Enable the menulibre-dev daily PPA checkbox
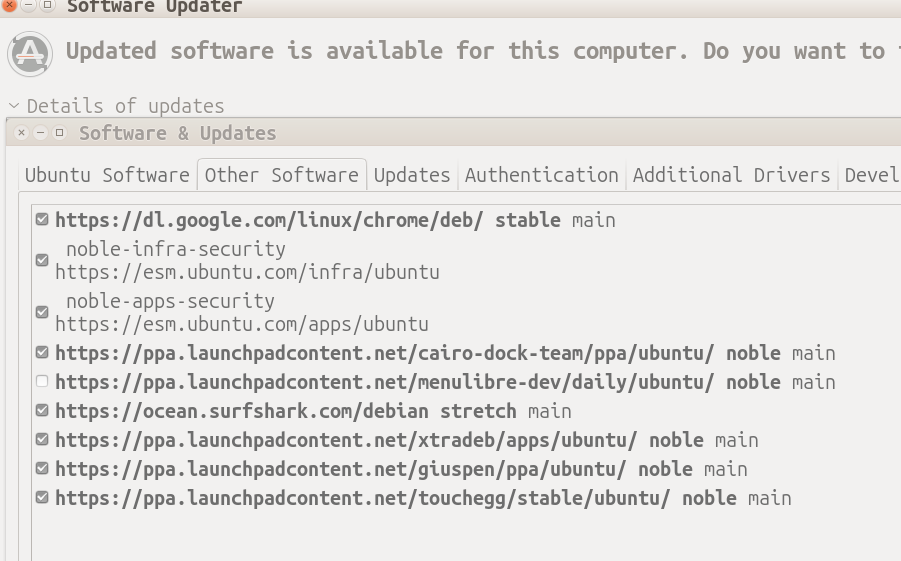 point(42,381)
